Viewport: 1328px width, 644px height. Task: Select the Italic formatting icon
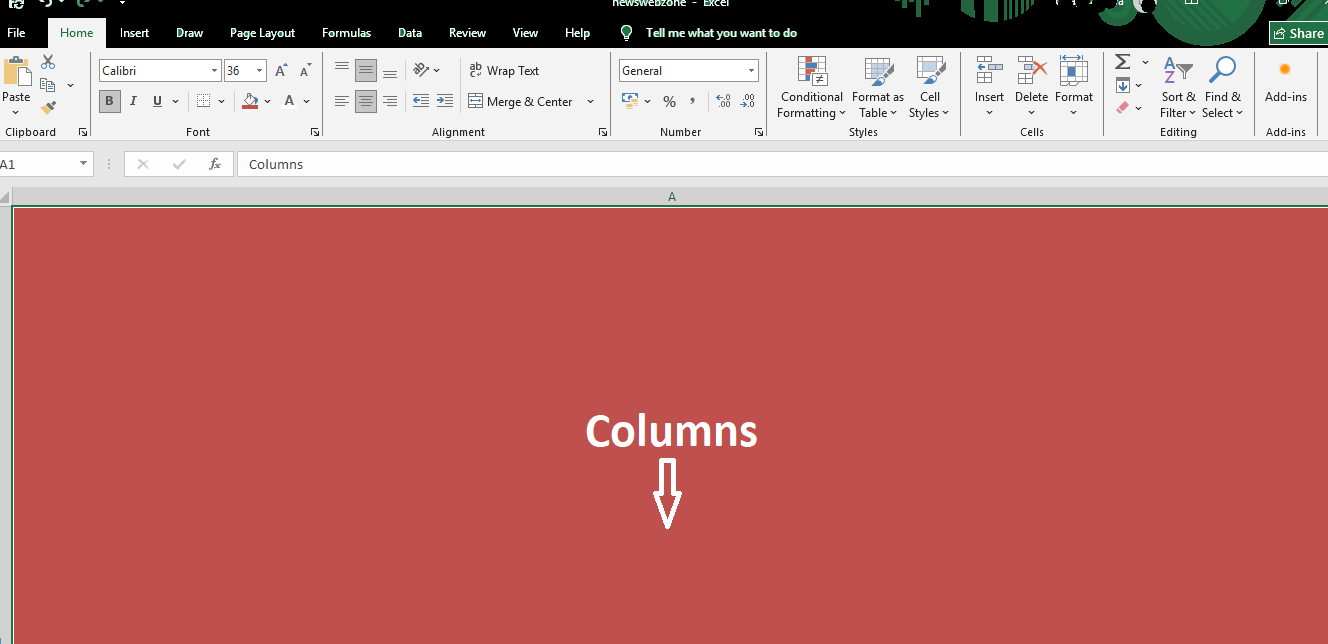pyautogui.click(x=133, y=101)
